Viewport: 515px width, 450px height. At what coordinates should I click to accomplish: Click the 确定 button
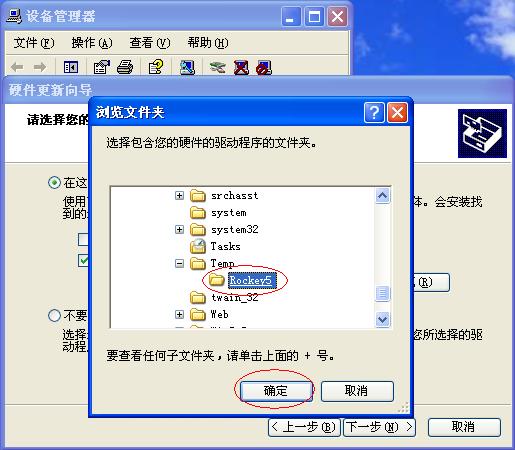pyautogui.click(x=276, y=391)
